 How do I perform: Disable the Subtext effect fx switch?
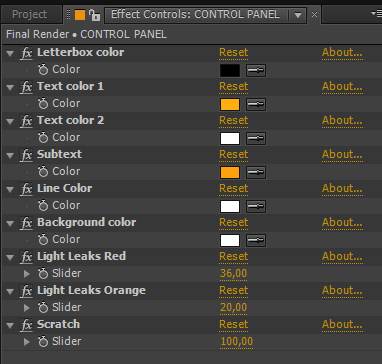26,155
